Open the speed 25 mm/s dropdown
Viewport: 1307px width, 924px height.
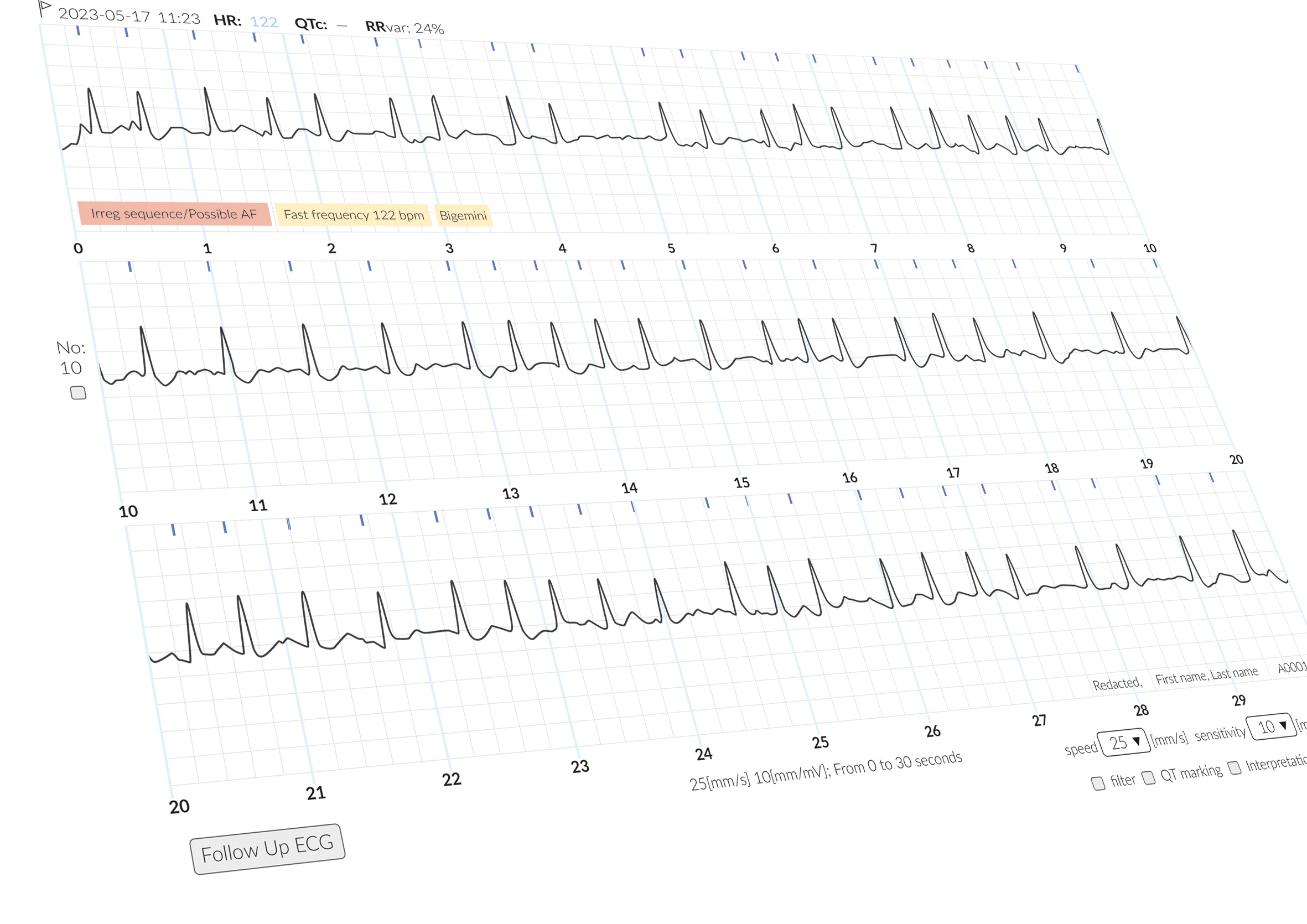(x=1125, y=743)
